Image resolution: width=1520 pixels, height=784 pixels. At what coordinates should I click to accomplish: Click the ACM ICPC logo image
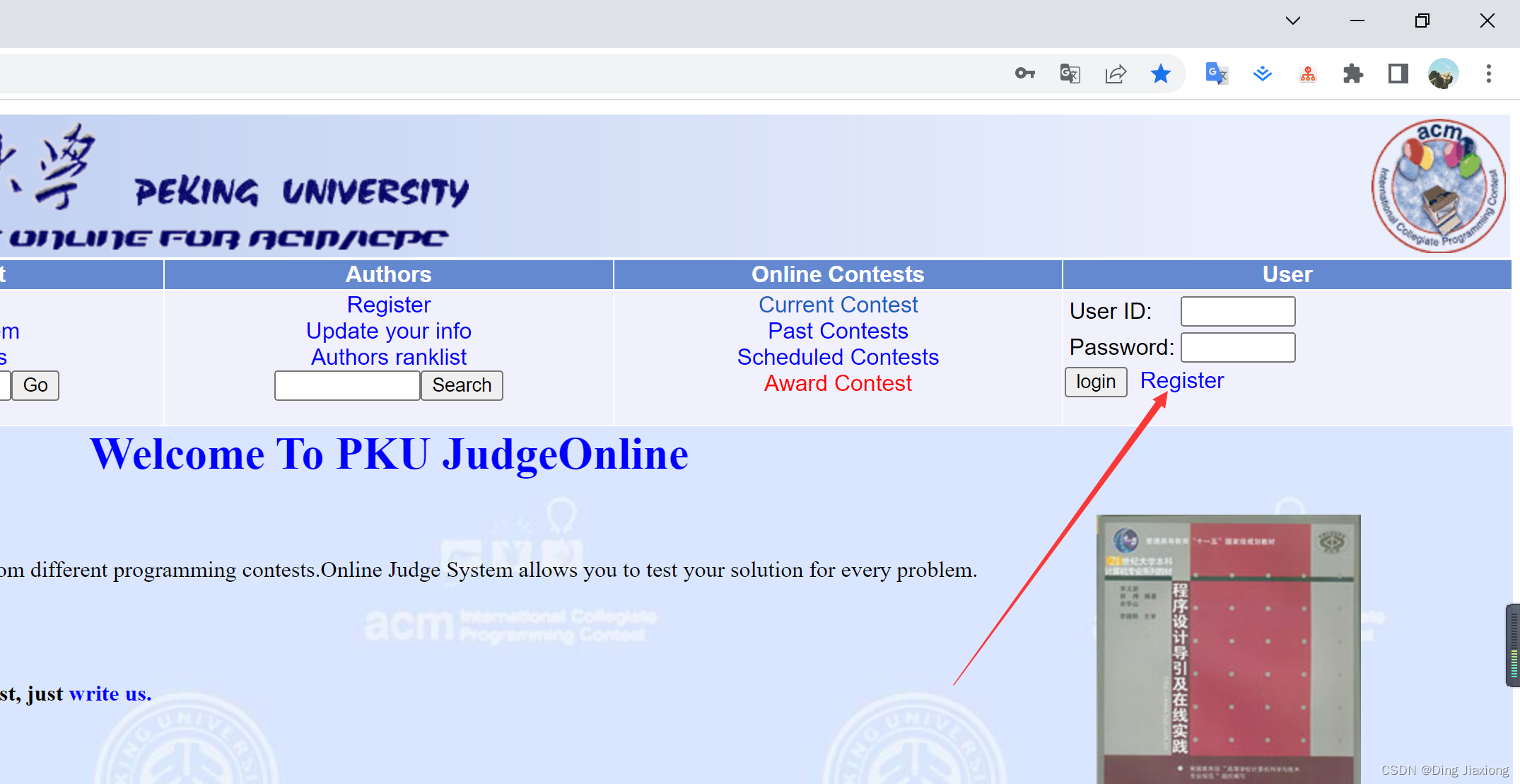[x=1438, y=185]
